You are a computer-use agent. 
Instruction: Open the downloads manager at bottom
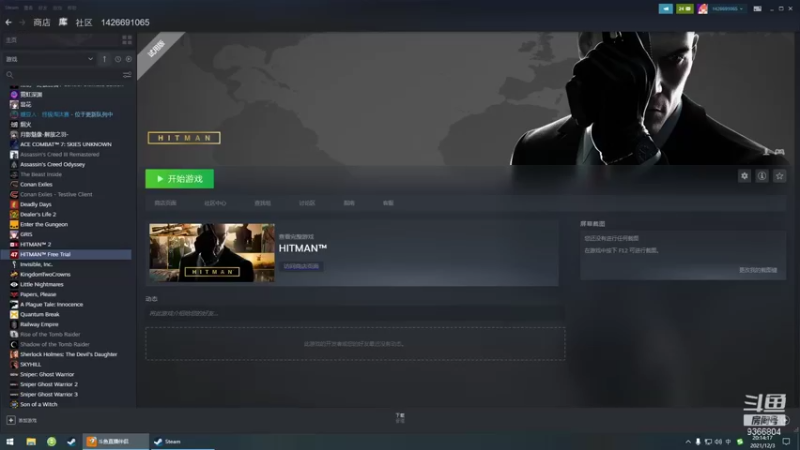pos(400,418)
